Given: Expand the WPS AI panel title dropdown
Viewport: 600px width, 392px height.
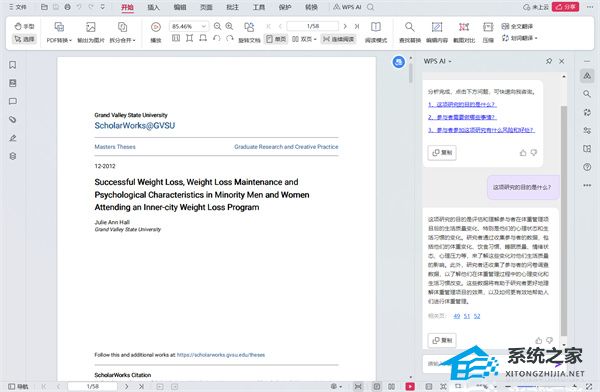Looking at the screenshot, I should (x=437, y=61).
